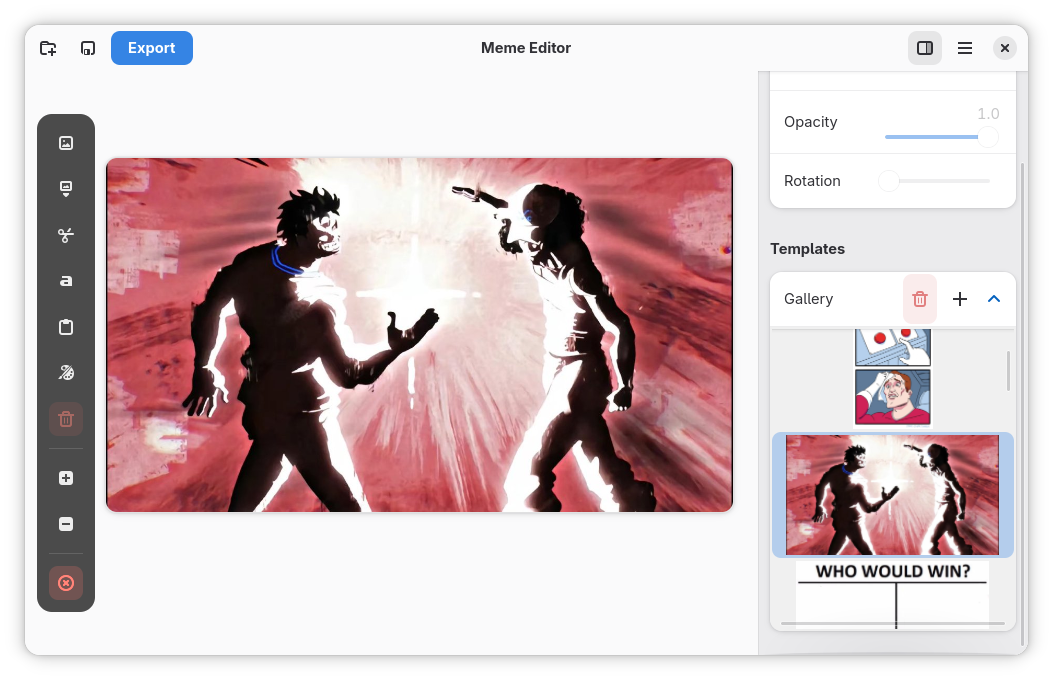Click the save icon in header
Viewport: 1053px width, 680px height.
pyautogui.click(x=87, y=48)
